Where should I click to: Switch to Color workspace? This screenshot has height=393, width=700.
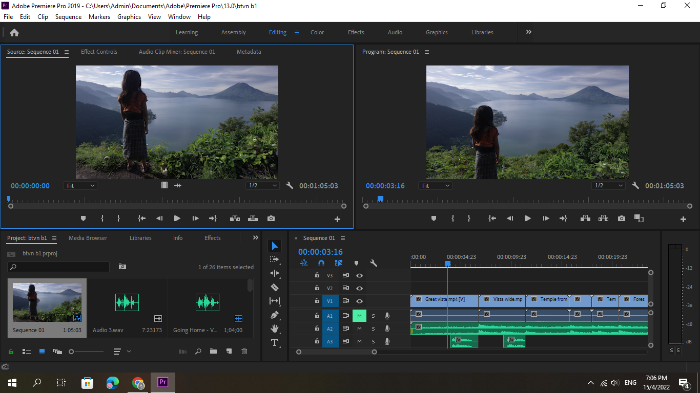[317, 32]
